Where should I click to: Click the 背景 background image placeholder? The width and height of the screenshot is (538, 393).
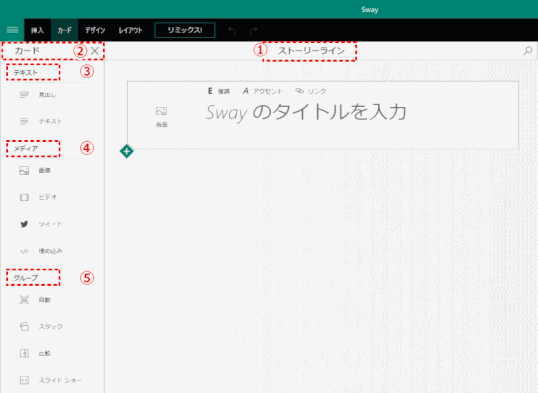[162, 117]
